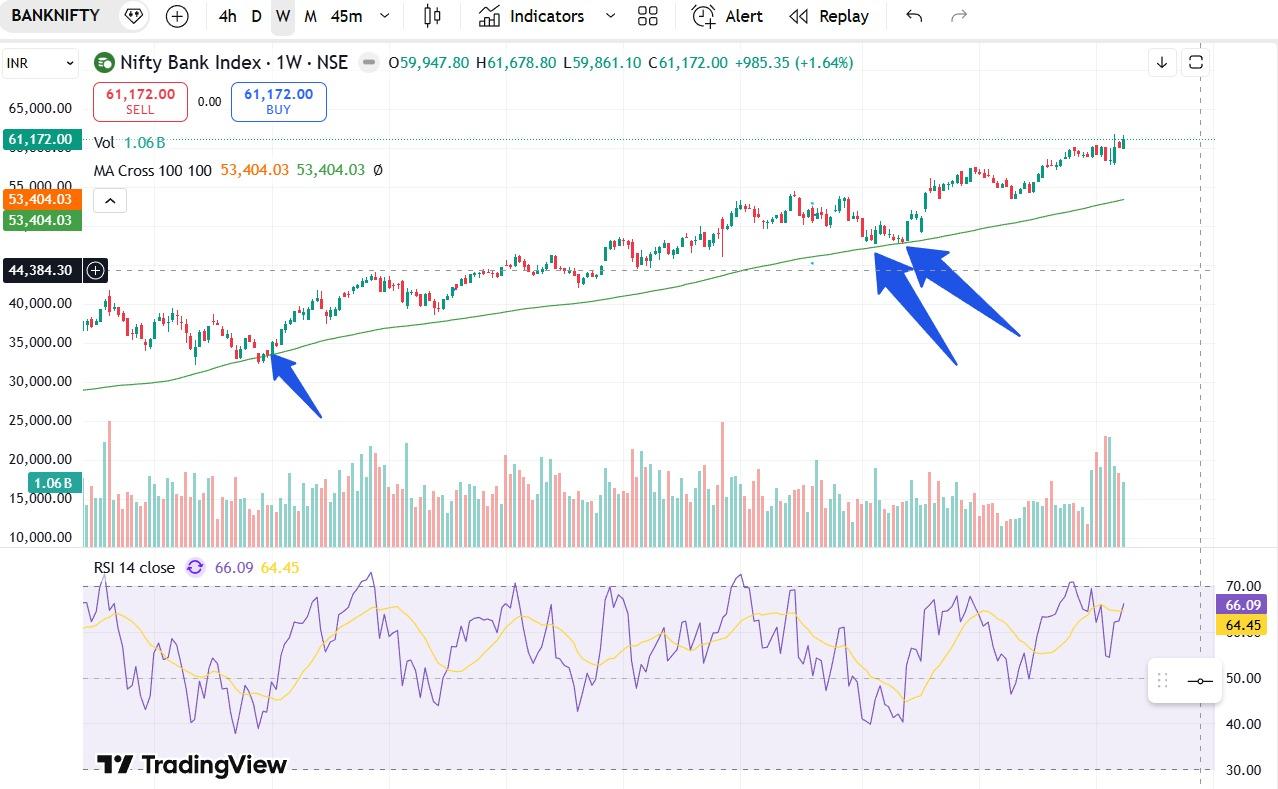Click the diamond premium badge icon
Image resolution: width=1278 pixels, height=789 pixels.
click(x=133, y=16)
